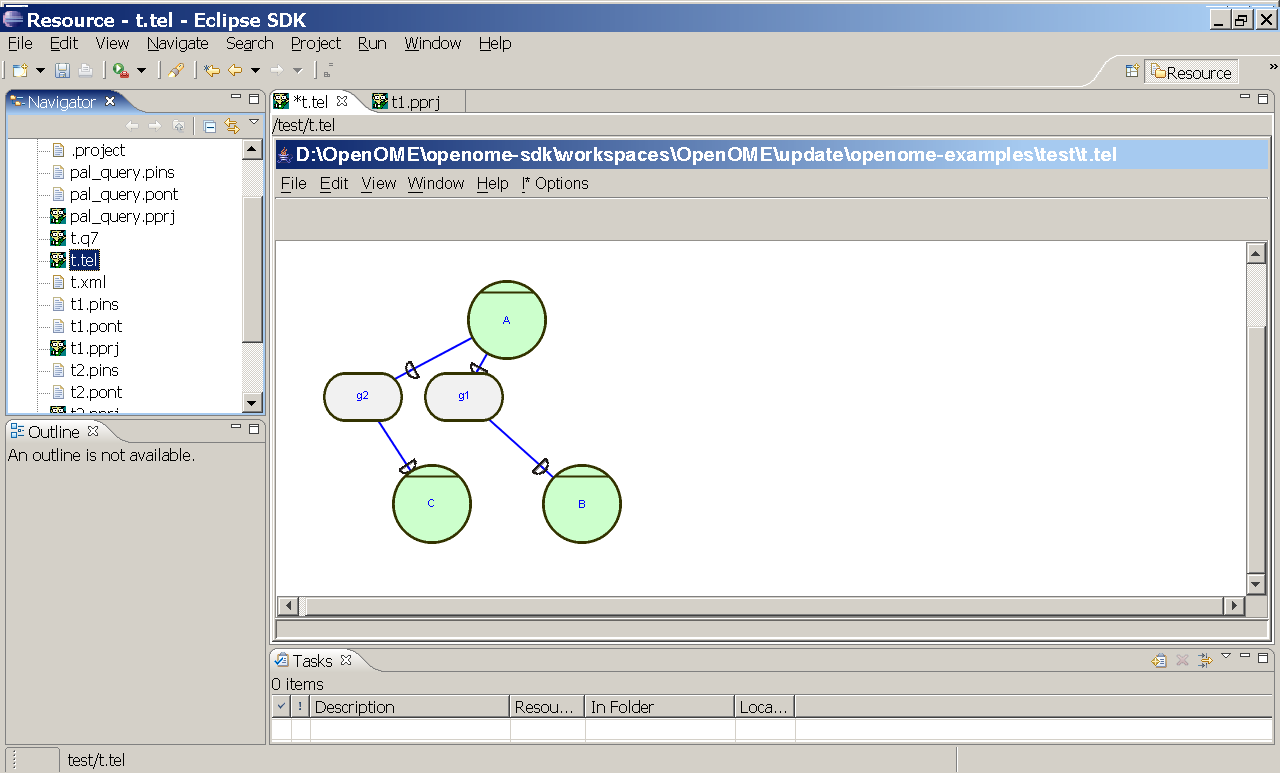Run the last launched tool with the green icon
Viewport: 1280px width, 773px height.
pyautogui.click(x=117, y=70)
